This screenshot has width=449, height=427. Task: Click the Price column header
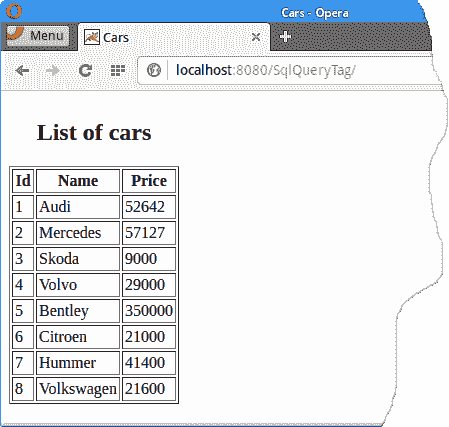pos(149,181)
